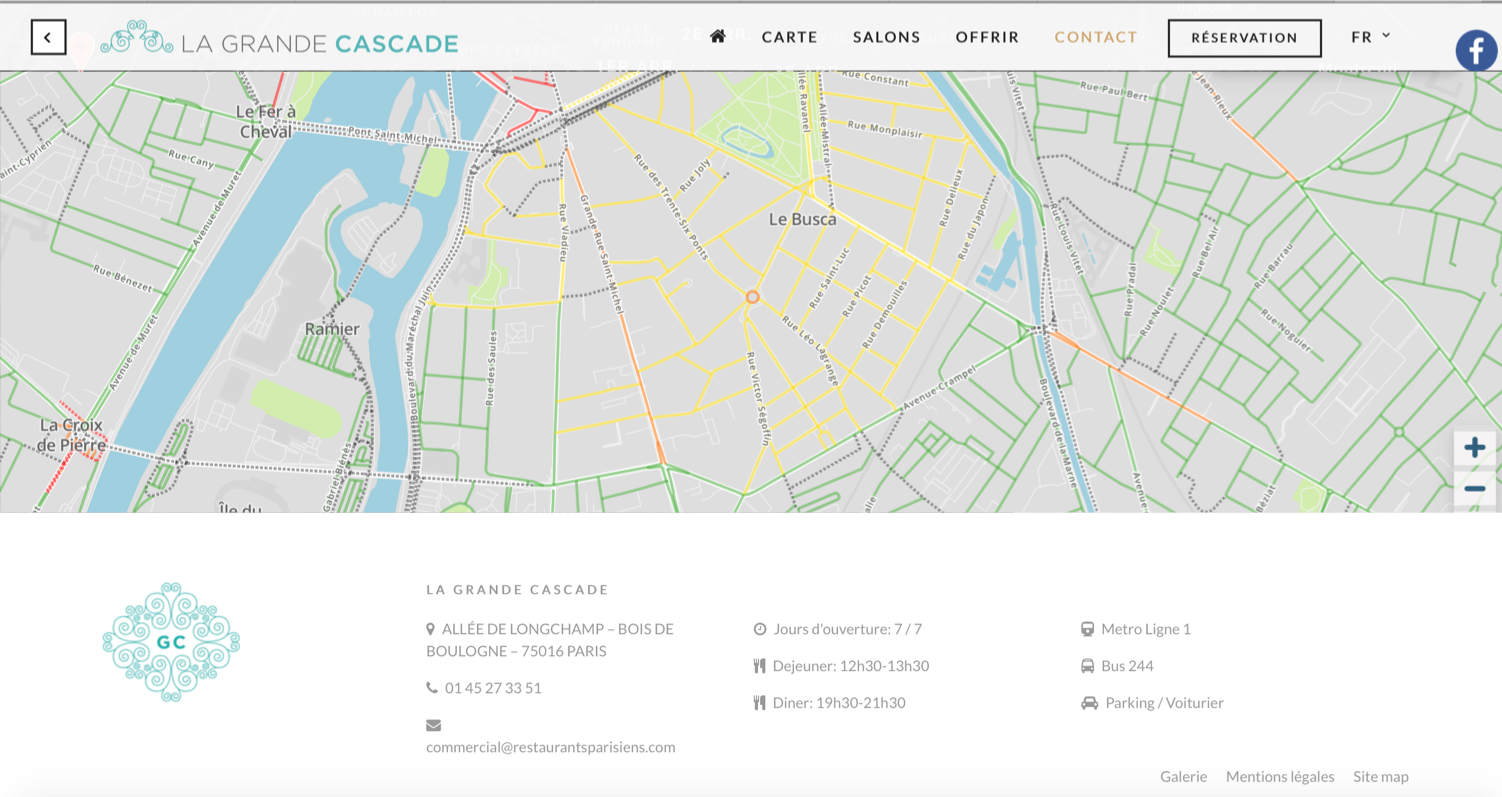Expand the FR language dropdown
Image resolution: width=1502 pixels, height=797 pixels.
1370,37
